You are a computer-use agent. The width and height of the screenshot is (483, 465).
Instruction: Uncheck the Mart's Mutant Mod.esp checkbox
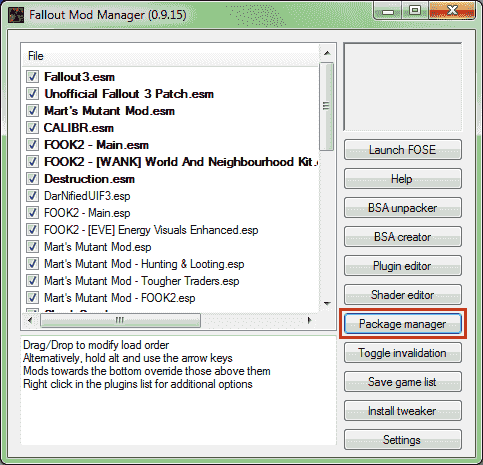coord(32,247)
